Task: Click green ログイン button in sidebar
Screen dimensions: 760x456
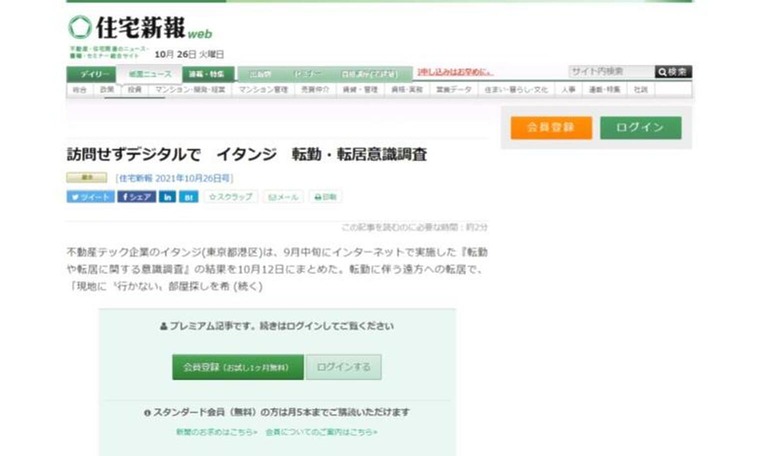Action: pyautogui.click(x=640, y=127)
